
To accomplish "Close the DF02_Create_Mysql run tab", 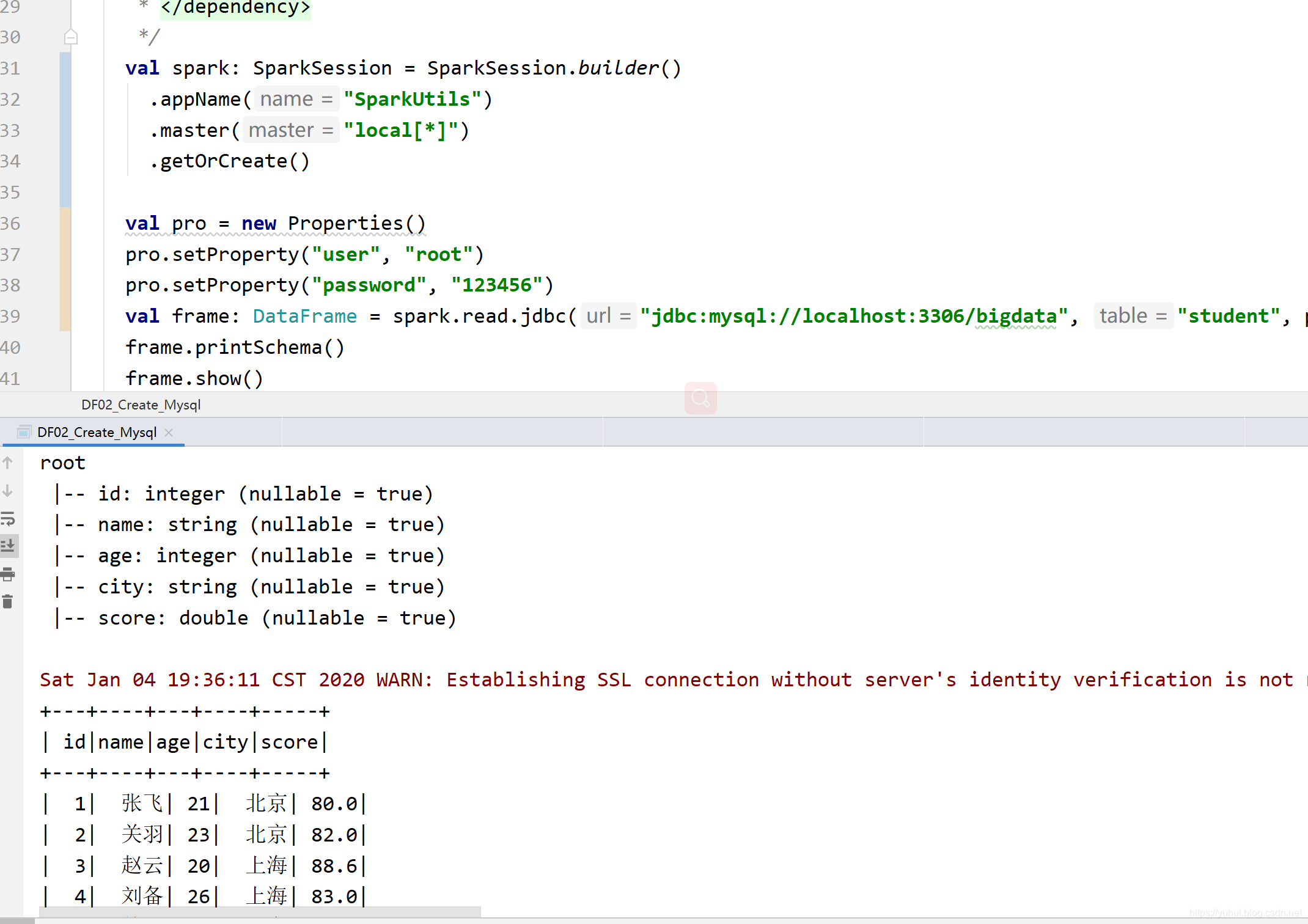I will click(169, 433).
